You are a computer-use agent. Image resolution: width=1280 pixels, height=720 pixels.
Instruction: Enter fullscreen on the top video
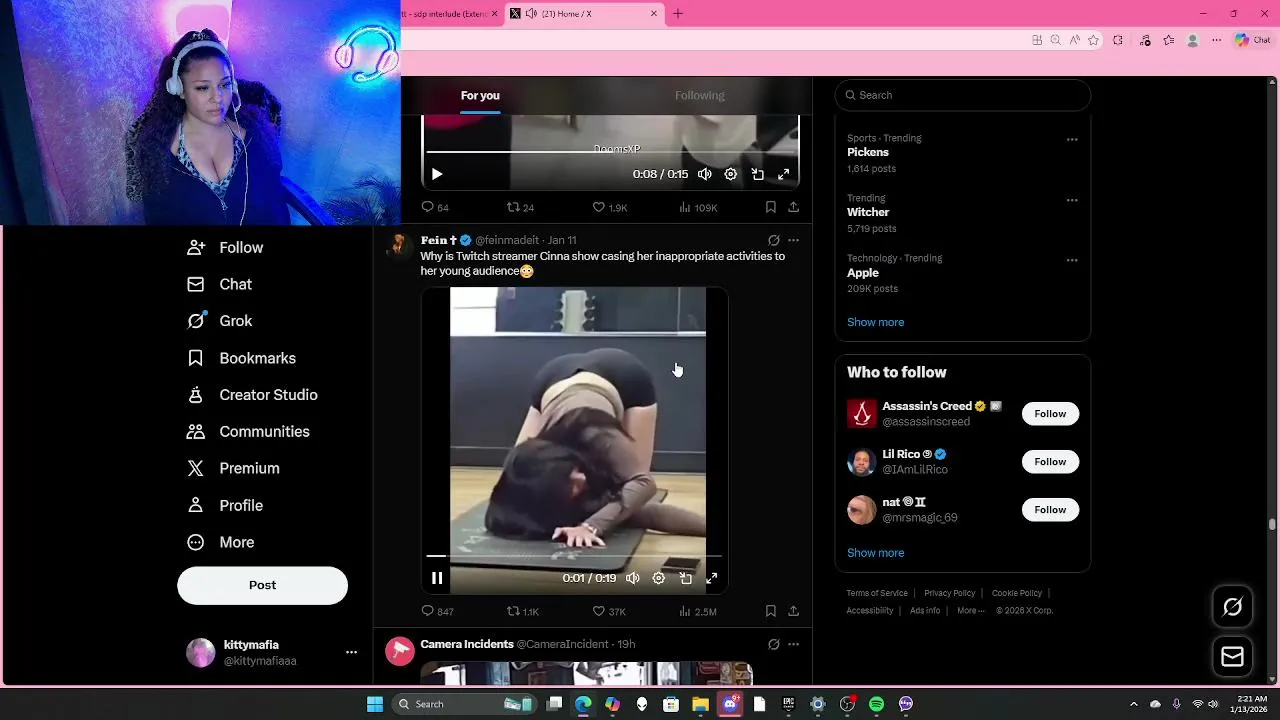(x=784, y=174)
